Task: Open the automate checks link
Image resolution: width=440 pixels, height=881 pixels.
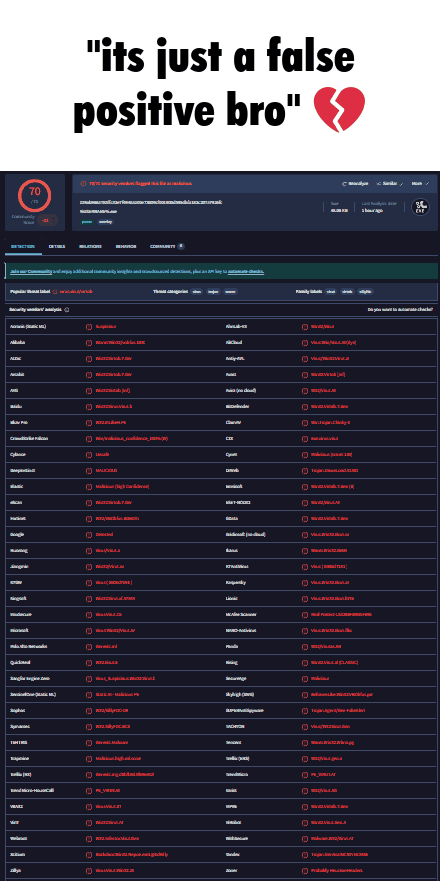Action: click(246, 271)
